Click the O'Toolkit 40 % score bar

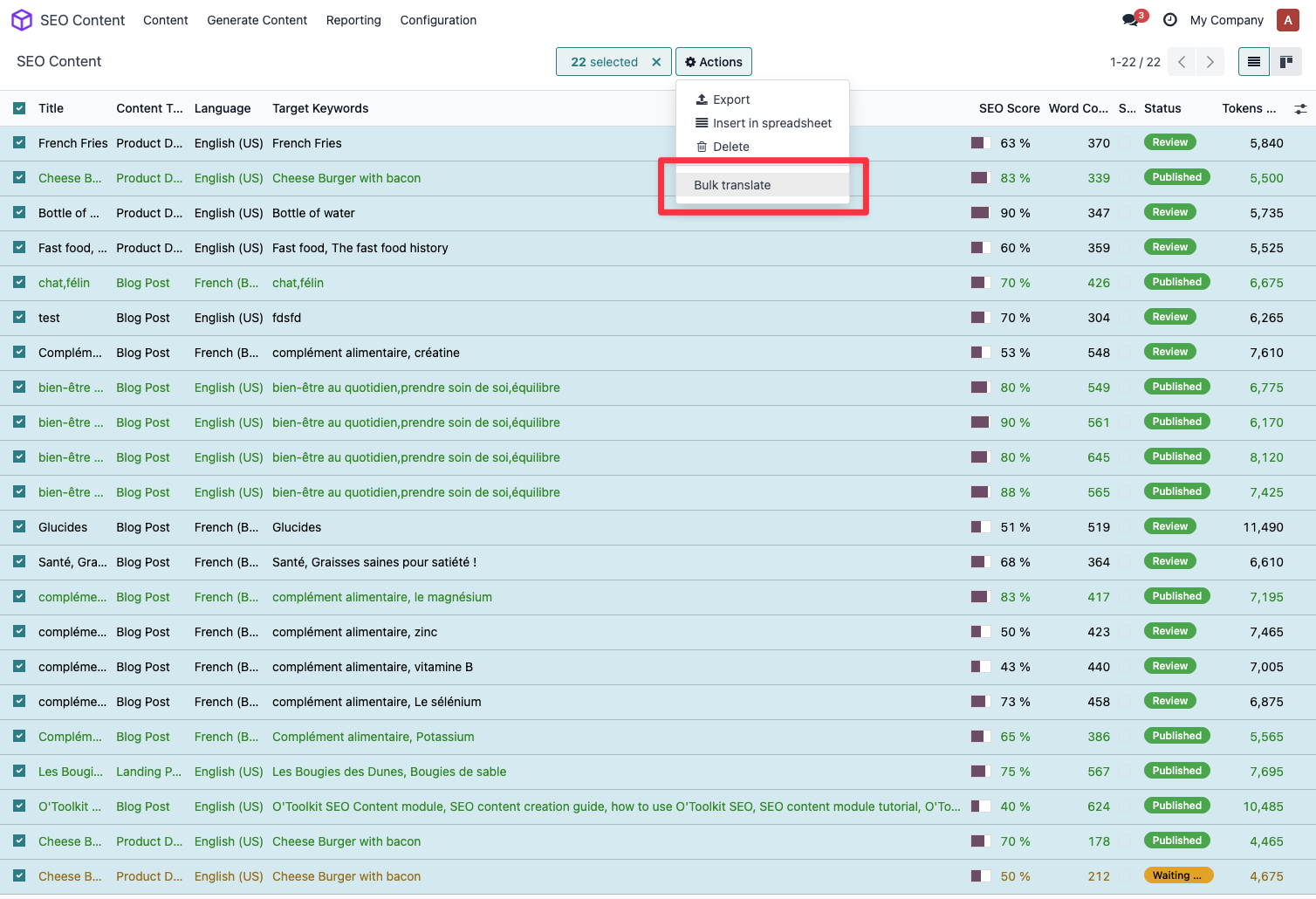point(981,806)
